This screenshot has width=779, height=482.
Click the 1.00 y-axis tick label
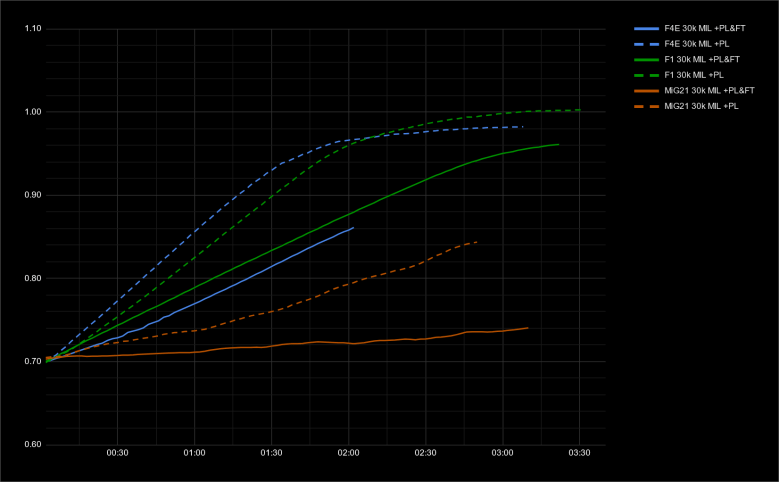(31, 112)
